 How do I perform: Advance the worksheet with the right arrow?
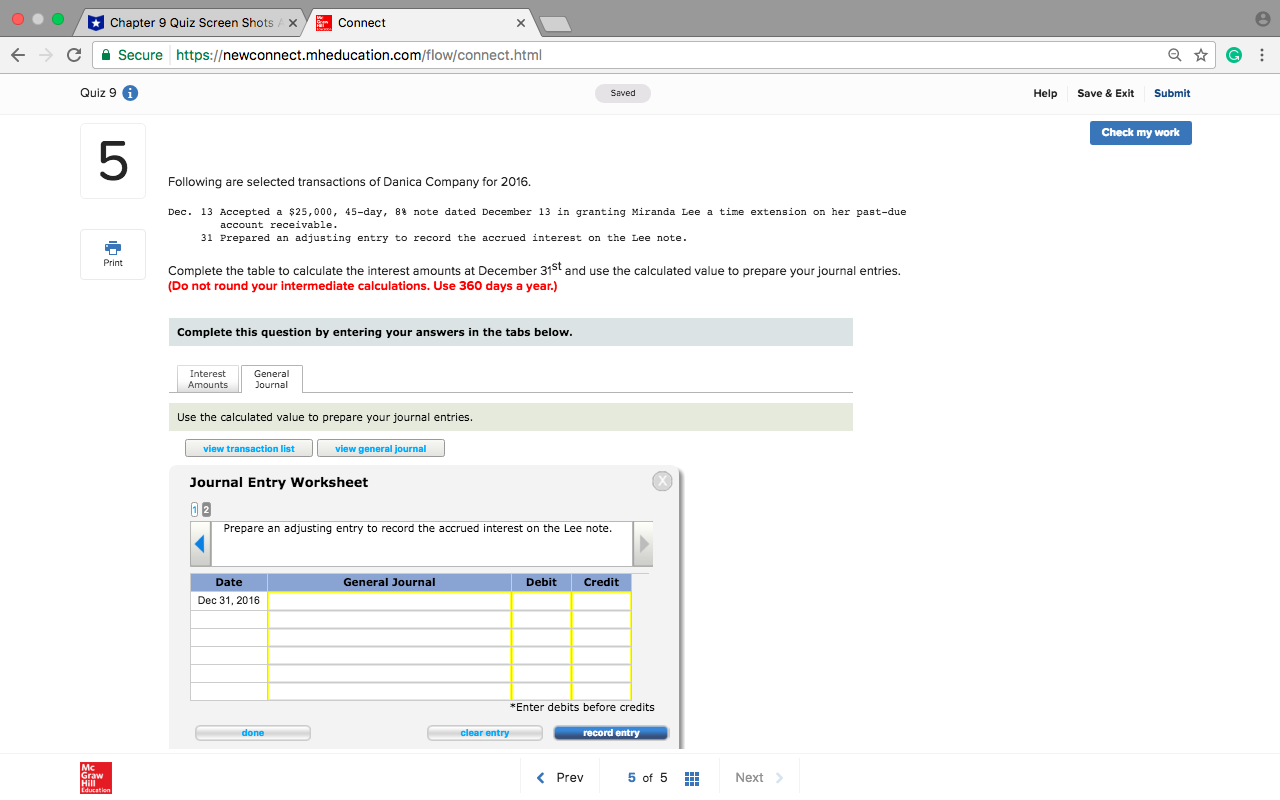642,543
